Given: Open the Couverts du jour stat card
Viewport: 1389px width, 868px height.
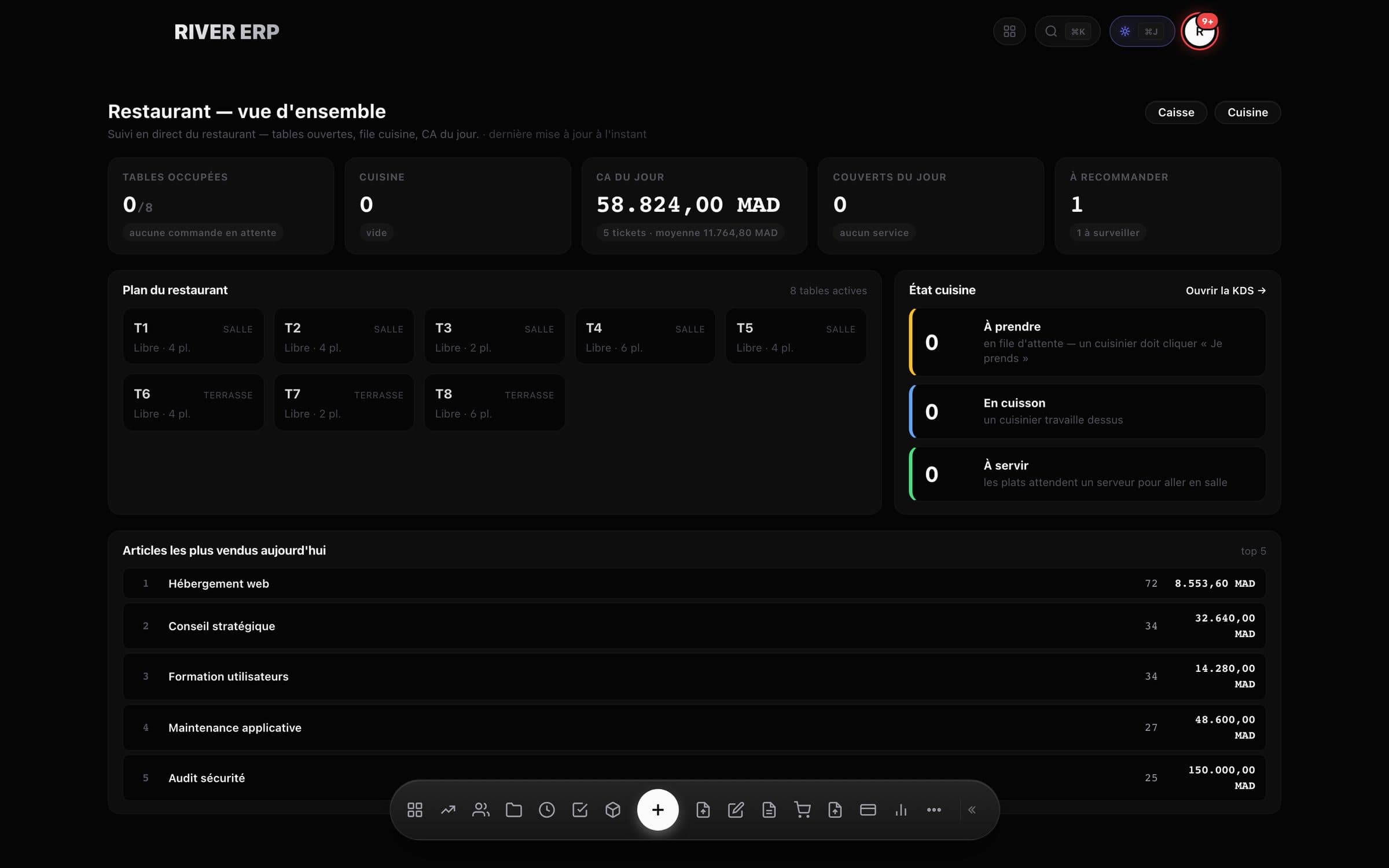Looking at the screenshot, I should coord(931,205).
